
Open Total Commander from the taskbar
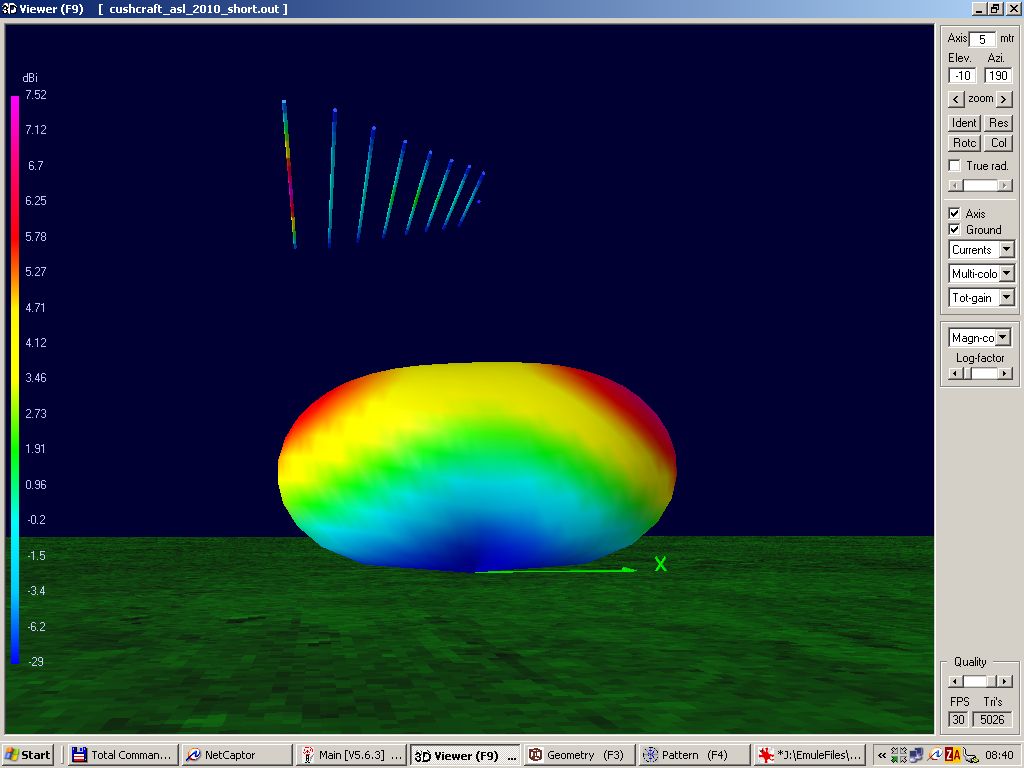point(122,755)
